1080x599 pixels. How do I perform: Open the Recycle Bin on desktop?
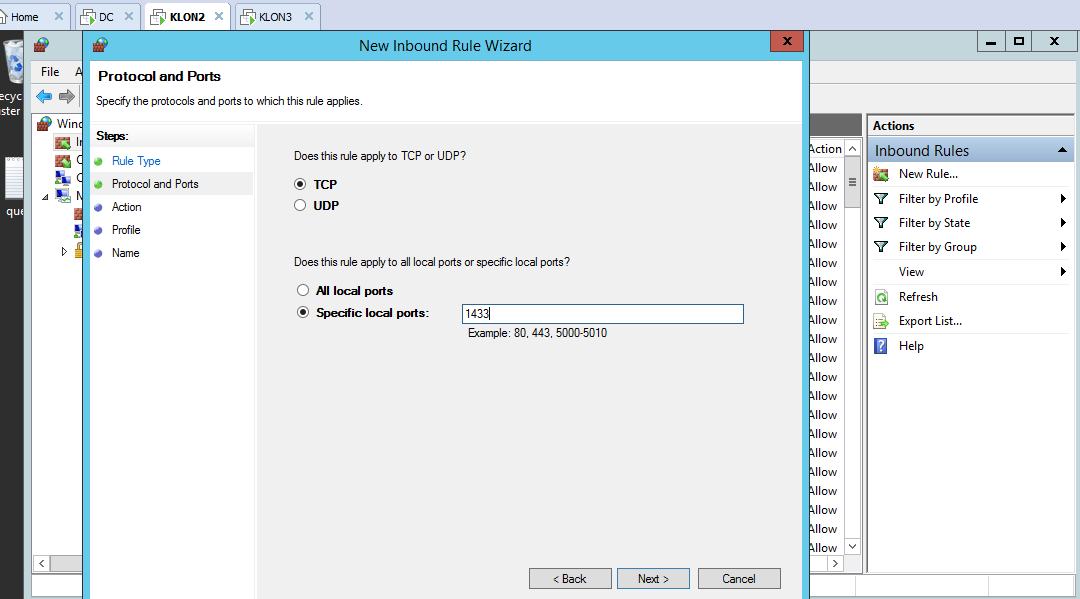tap(14, 65)
